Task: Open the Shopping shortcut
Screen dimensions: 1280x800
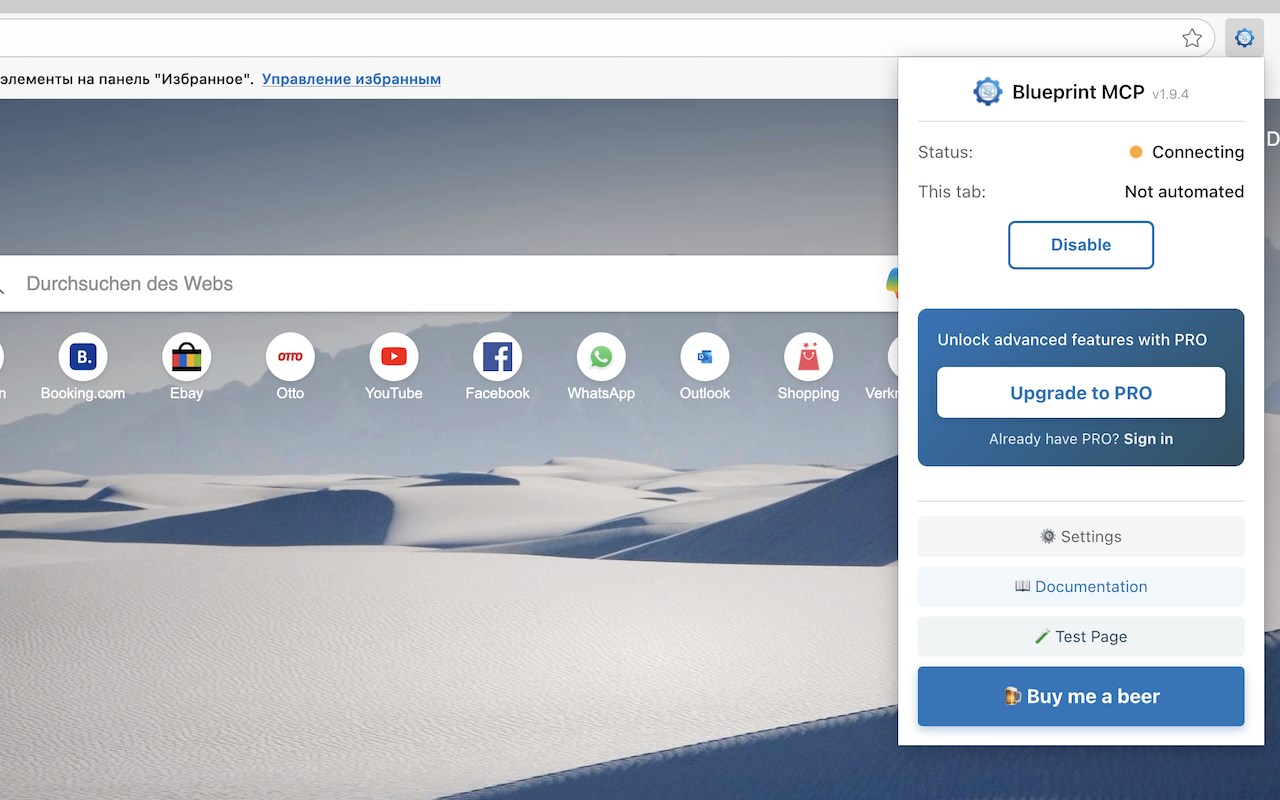Action: [x=808, y=367]
